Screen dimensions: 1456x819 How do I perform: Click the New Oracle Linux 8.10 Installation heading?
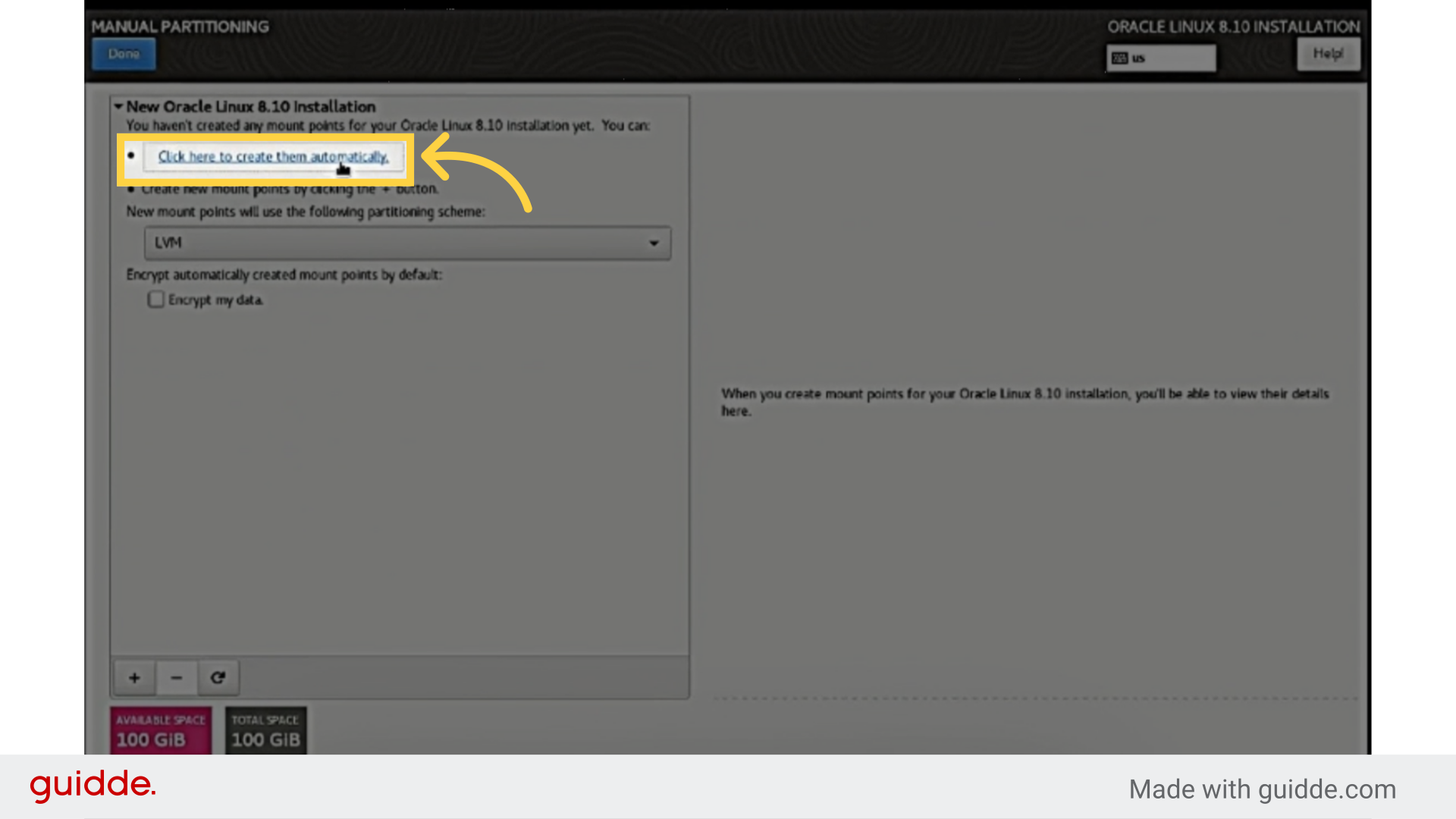click(251, 107)
